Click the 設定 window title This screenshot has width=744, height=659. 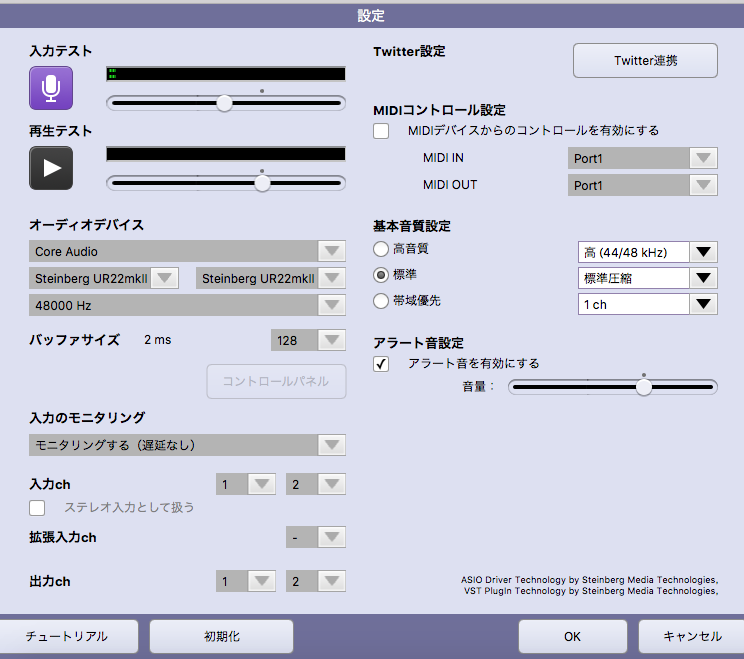point(371,16)
